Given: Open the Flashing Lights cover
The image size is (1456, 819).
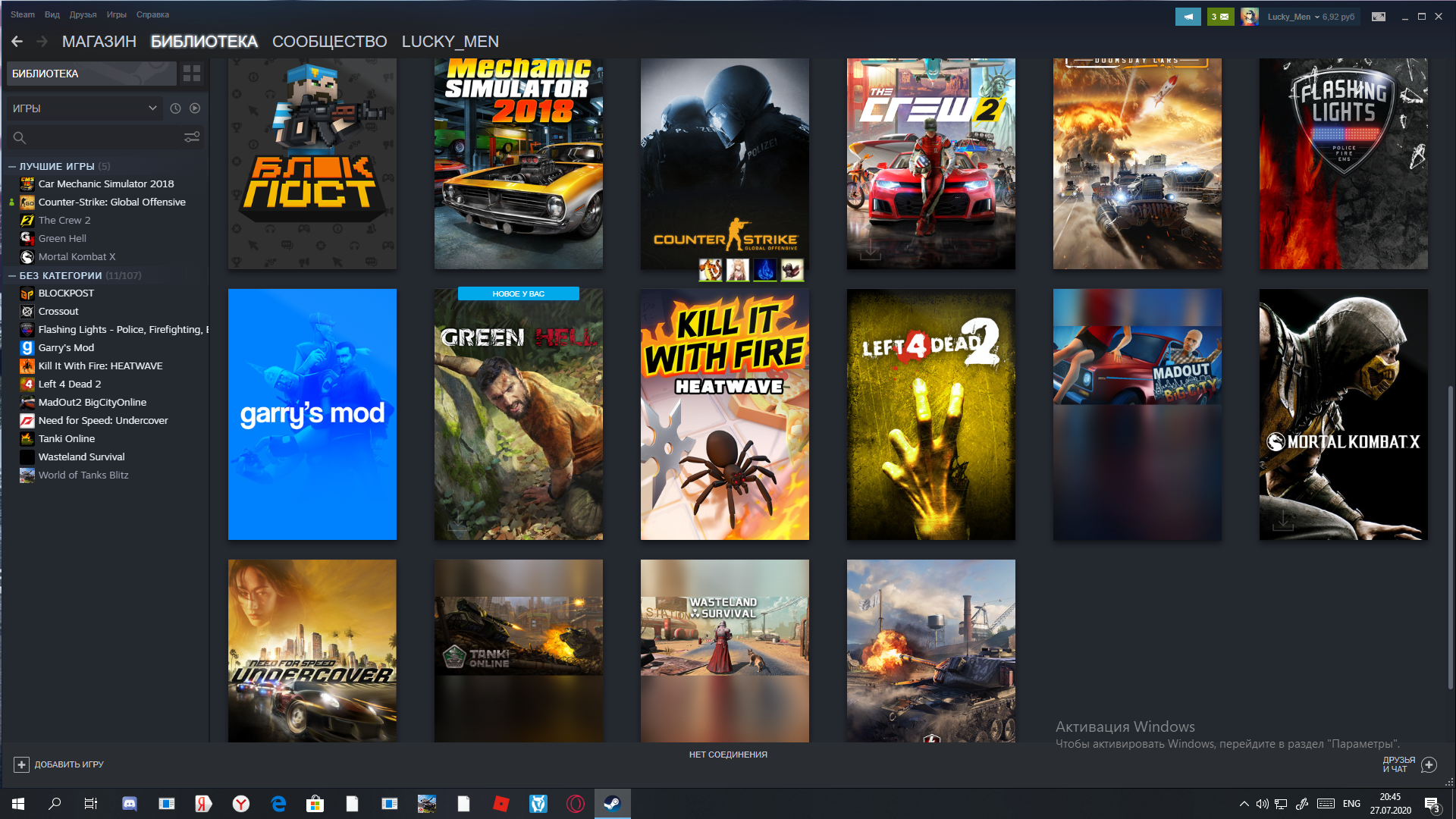Looking at the screenshot, I should pos(1344,164).
